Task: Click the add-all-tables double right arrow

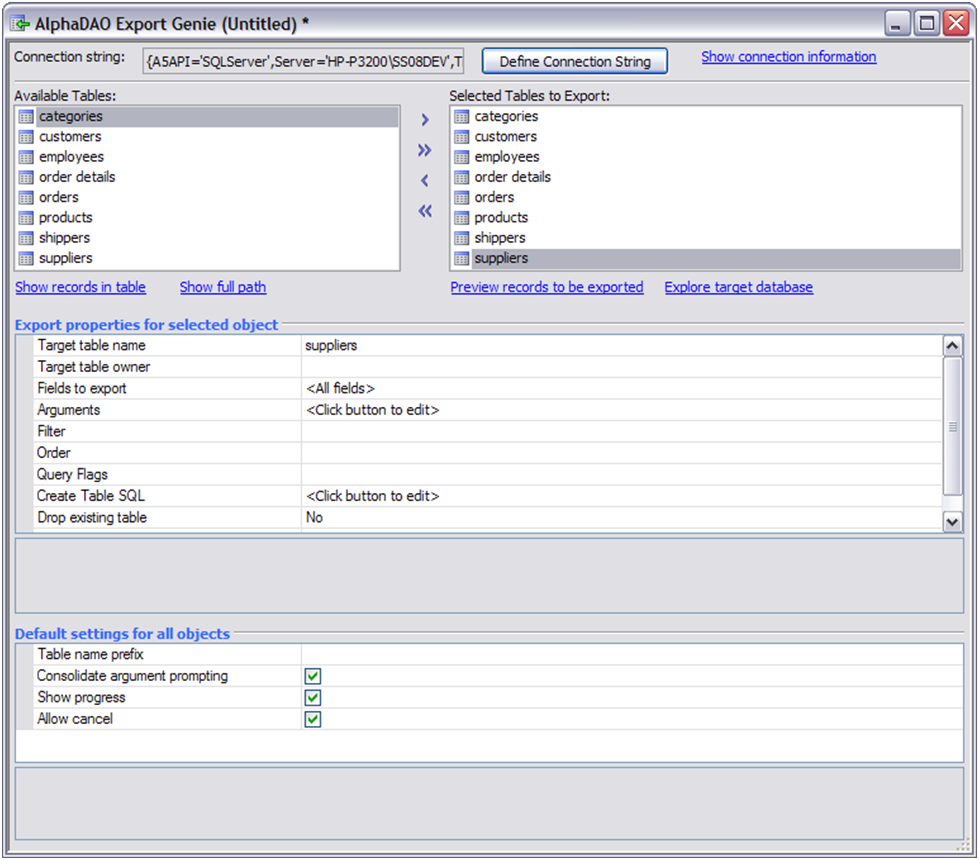Action: 425,150
